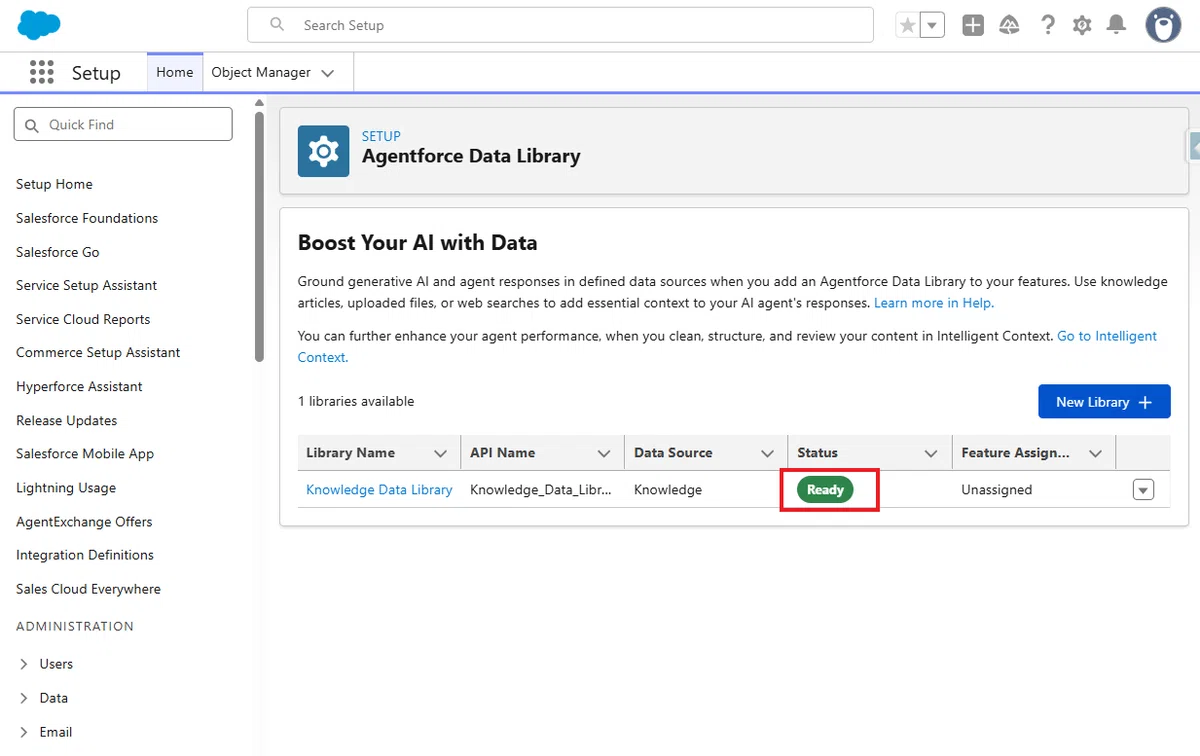Click the New Library button
1200x756 pixels.
pyautogui.click(x=1104, y=402)
